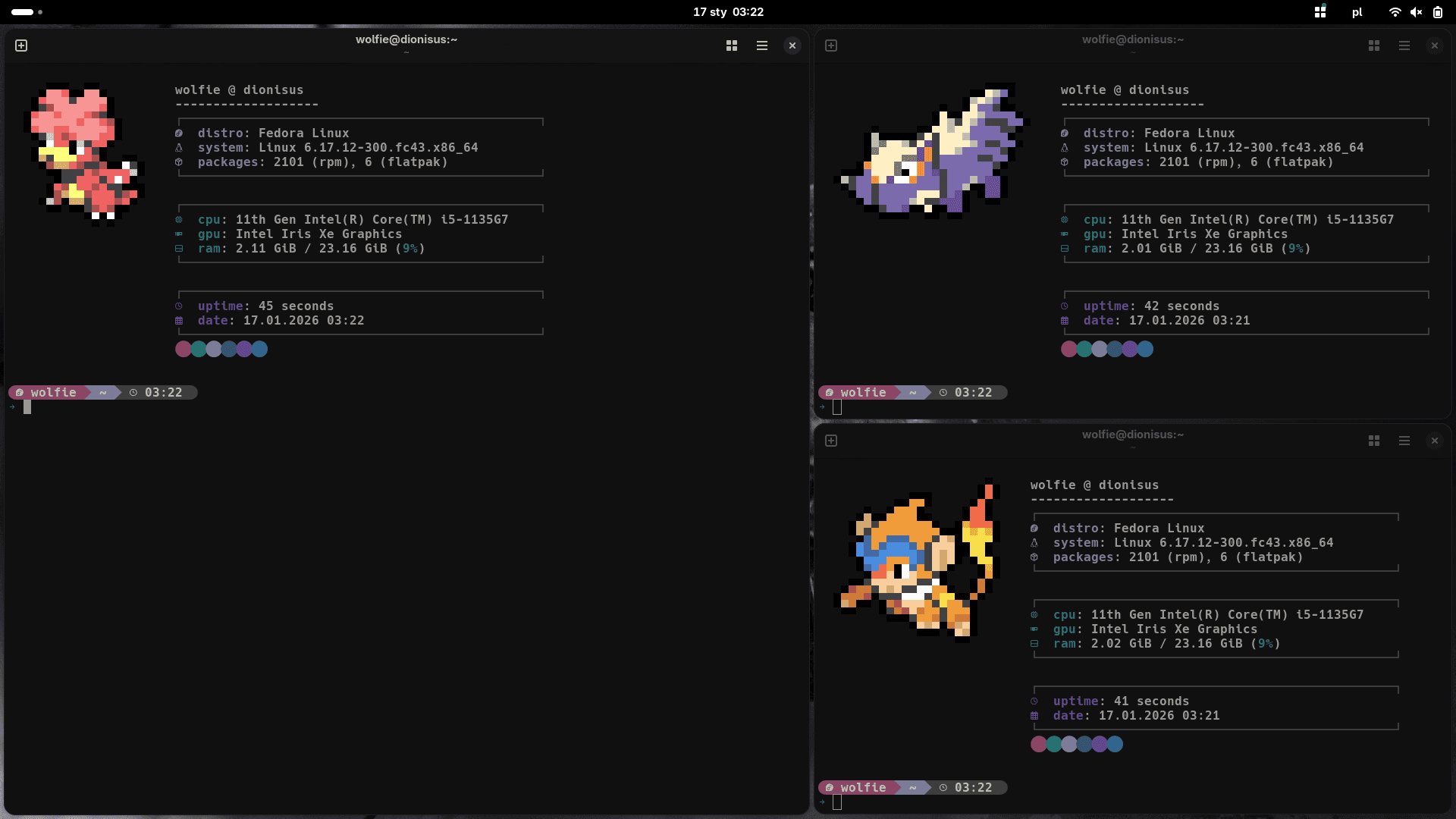Open new tab in left terminal window

click(x=21, y=45)
